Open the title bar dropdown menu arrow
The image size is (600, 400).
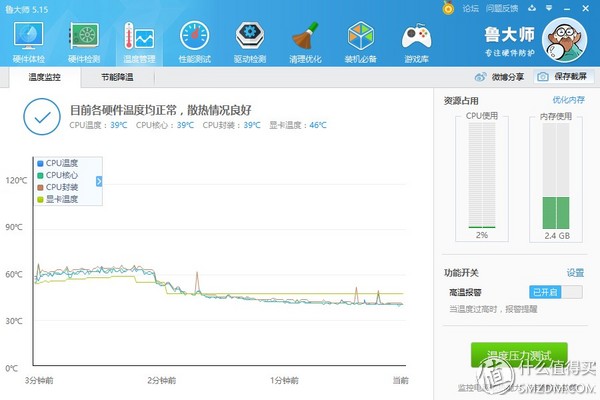click(x=549, y=8)
